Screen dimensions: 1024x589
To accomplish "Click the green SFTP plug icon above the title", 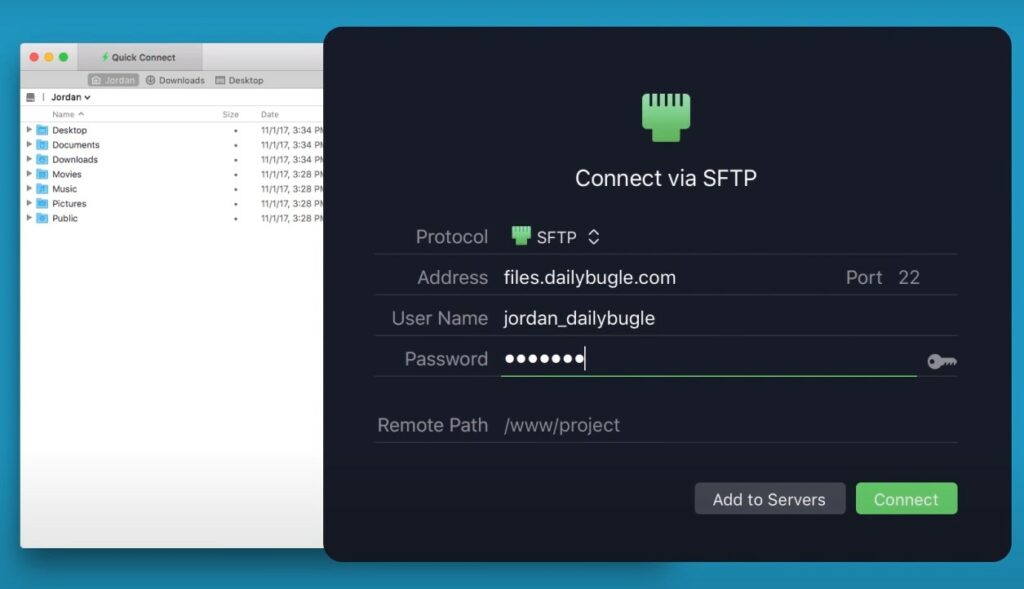I will pos(666,115).
